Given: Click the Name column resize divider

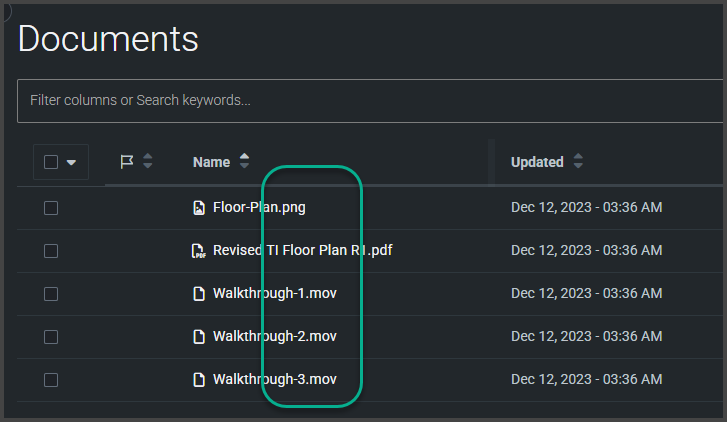Looking at the screenshot, I should (x=491, y=162).
